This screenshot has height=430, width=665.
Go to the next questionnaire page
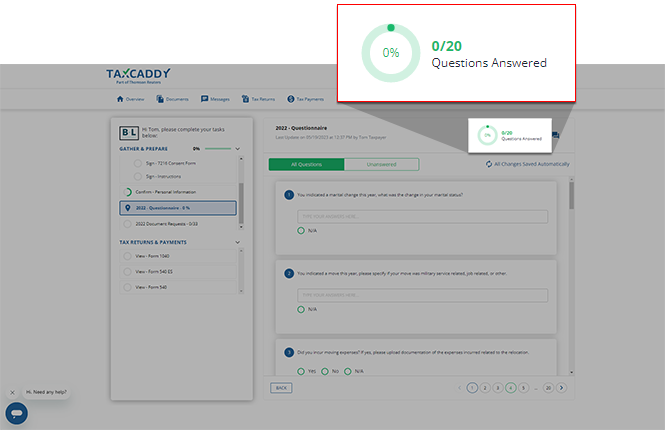click(x=562, y=388)
